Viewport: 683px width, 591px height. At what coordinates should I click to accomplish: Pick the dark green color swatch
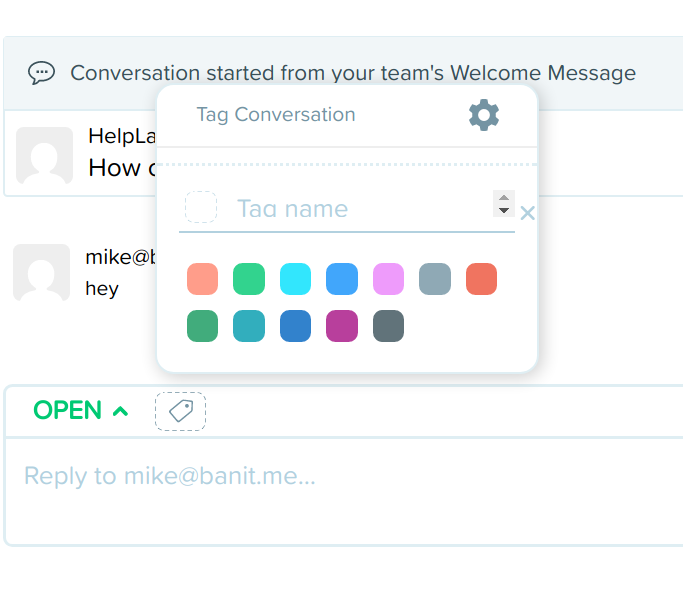pos(203,326)
